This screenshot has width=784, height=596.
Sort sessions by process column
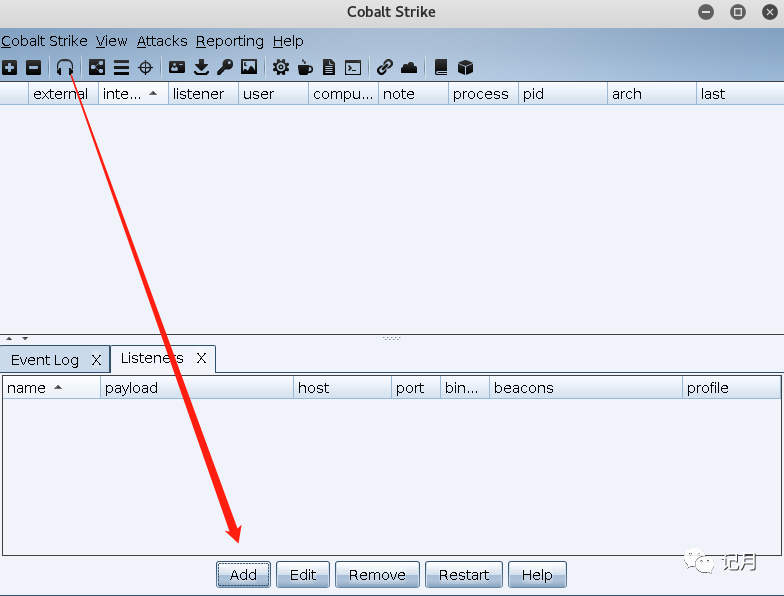pyautogui.click(x=483, y=94)
